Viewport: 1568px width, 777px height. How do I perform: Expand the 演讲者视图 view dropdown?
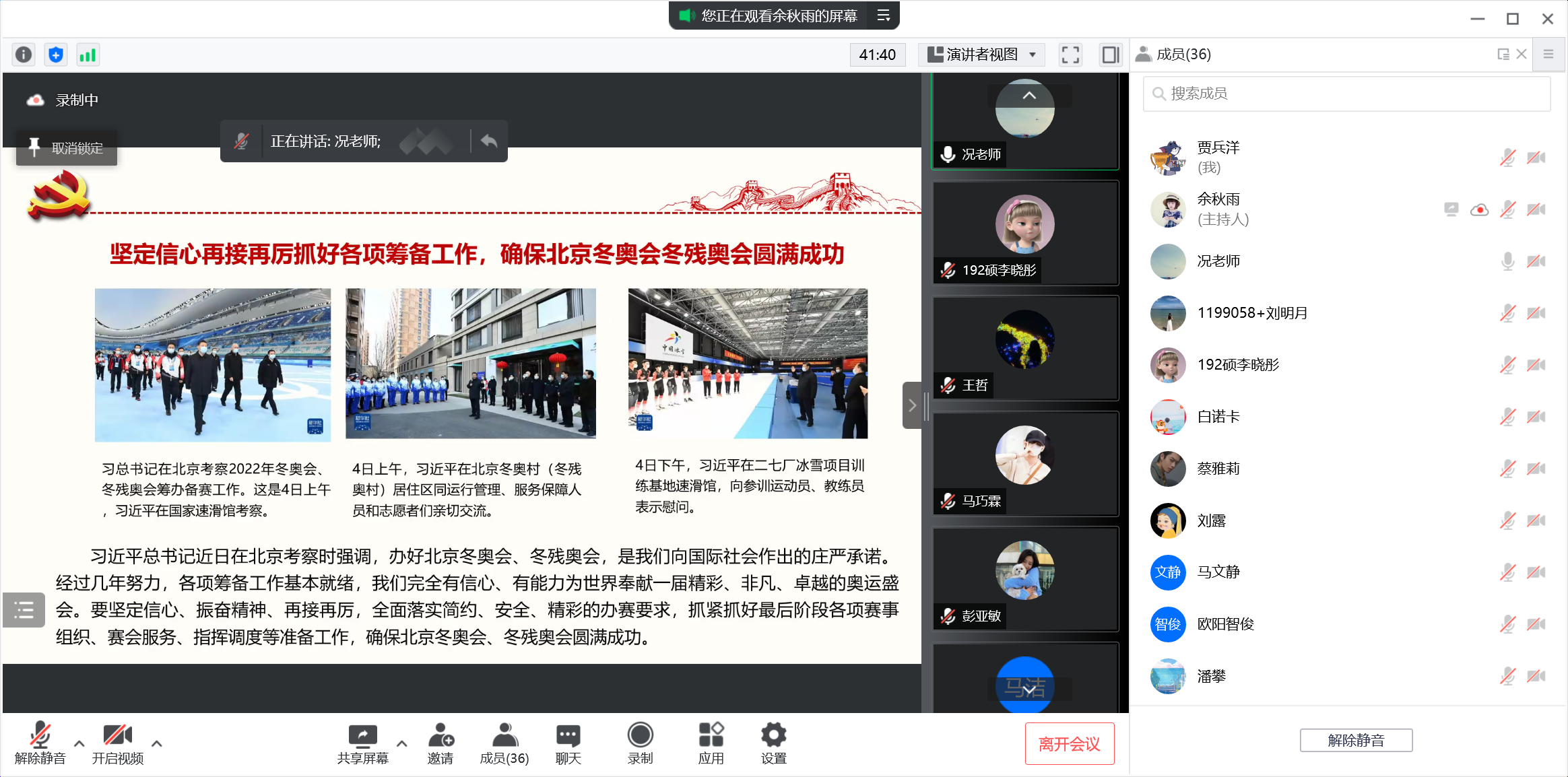pos(981,55)
